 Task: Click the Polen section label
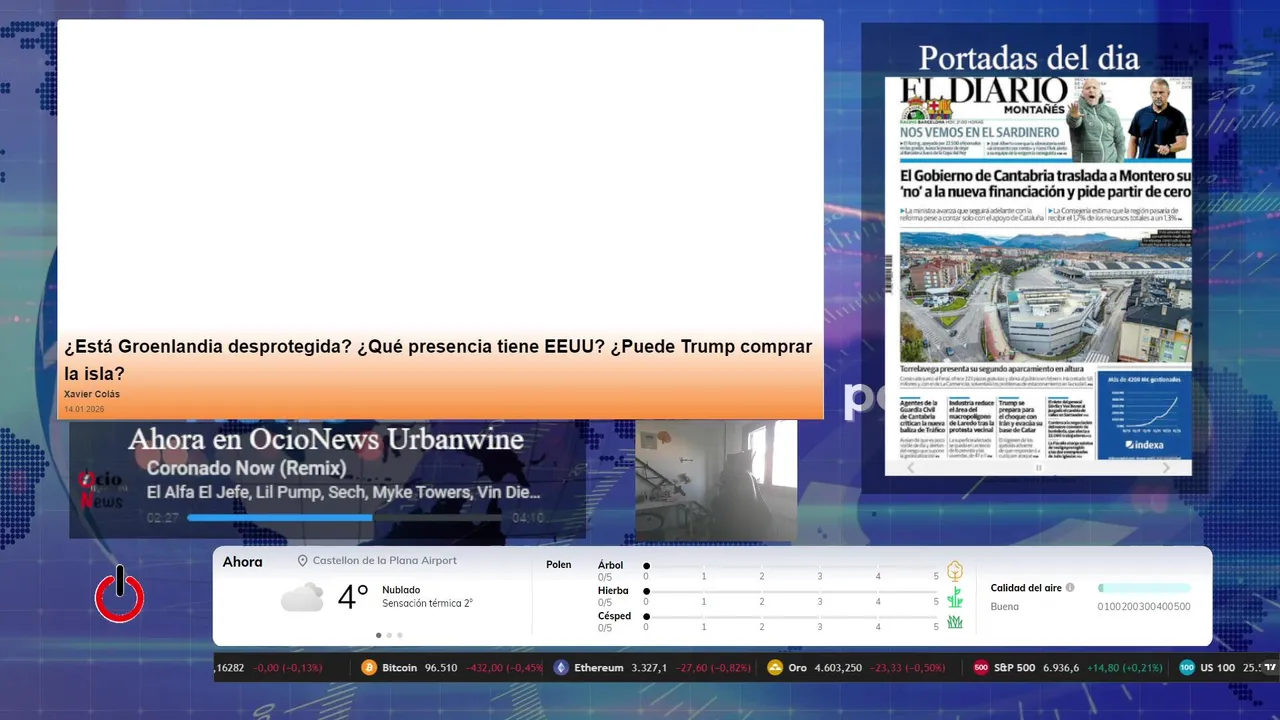point(559,565)
